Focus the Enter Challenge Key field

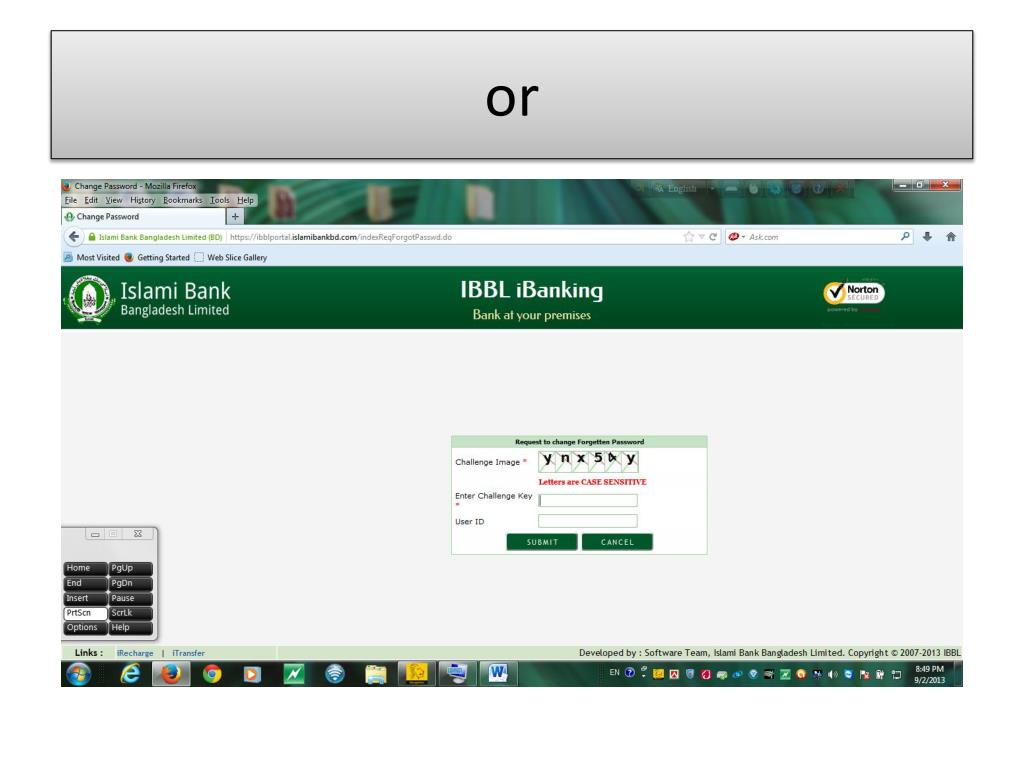pyautogui.click(x=588, y=500)
